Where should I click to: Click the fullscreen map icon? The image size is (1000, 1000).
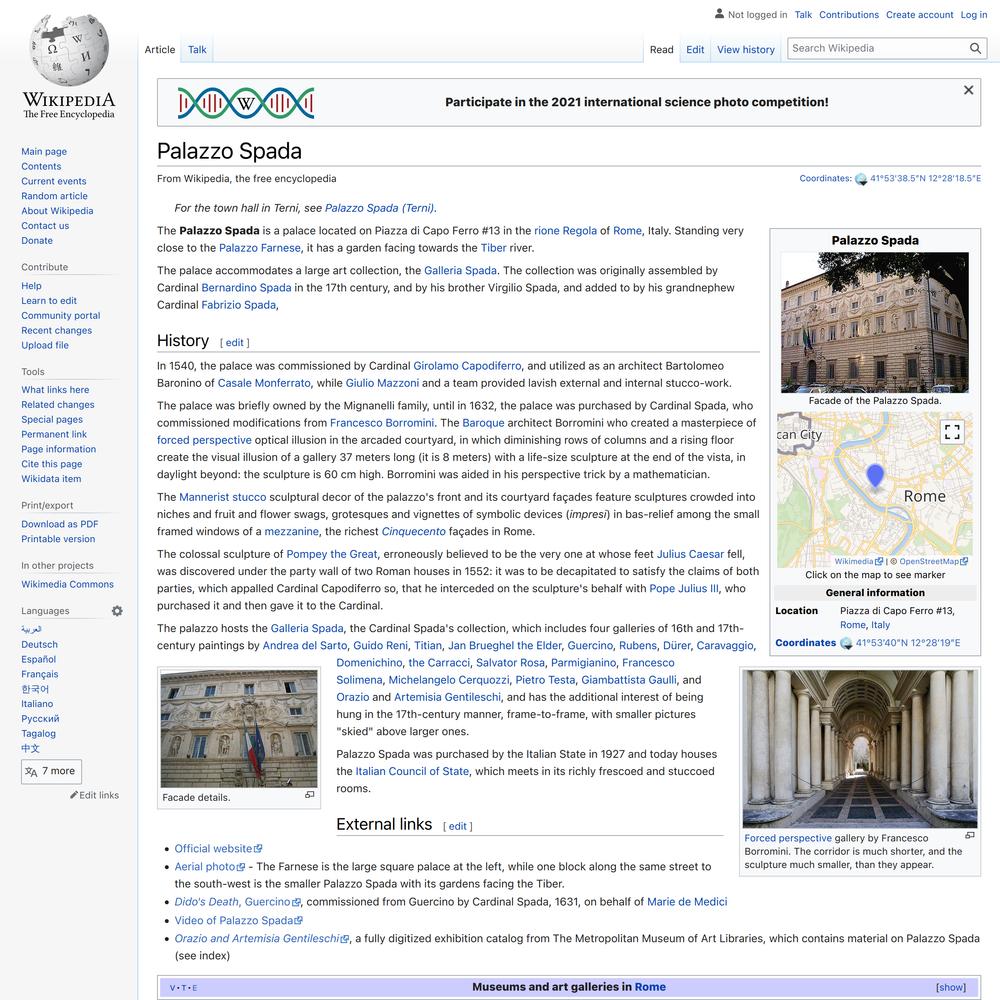tap(952, 432)
